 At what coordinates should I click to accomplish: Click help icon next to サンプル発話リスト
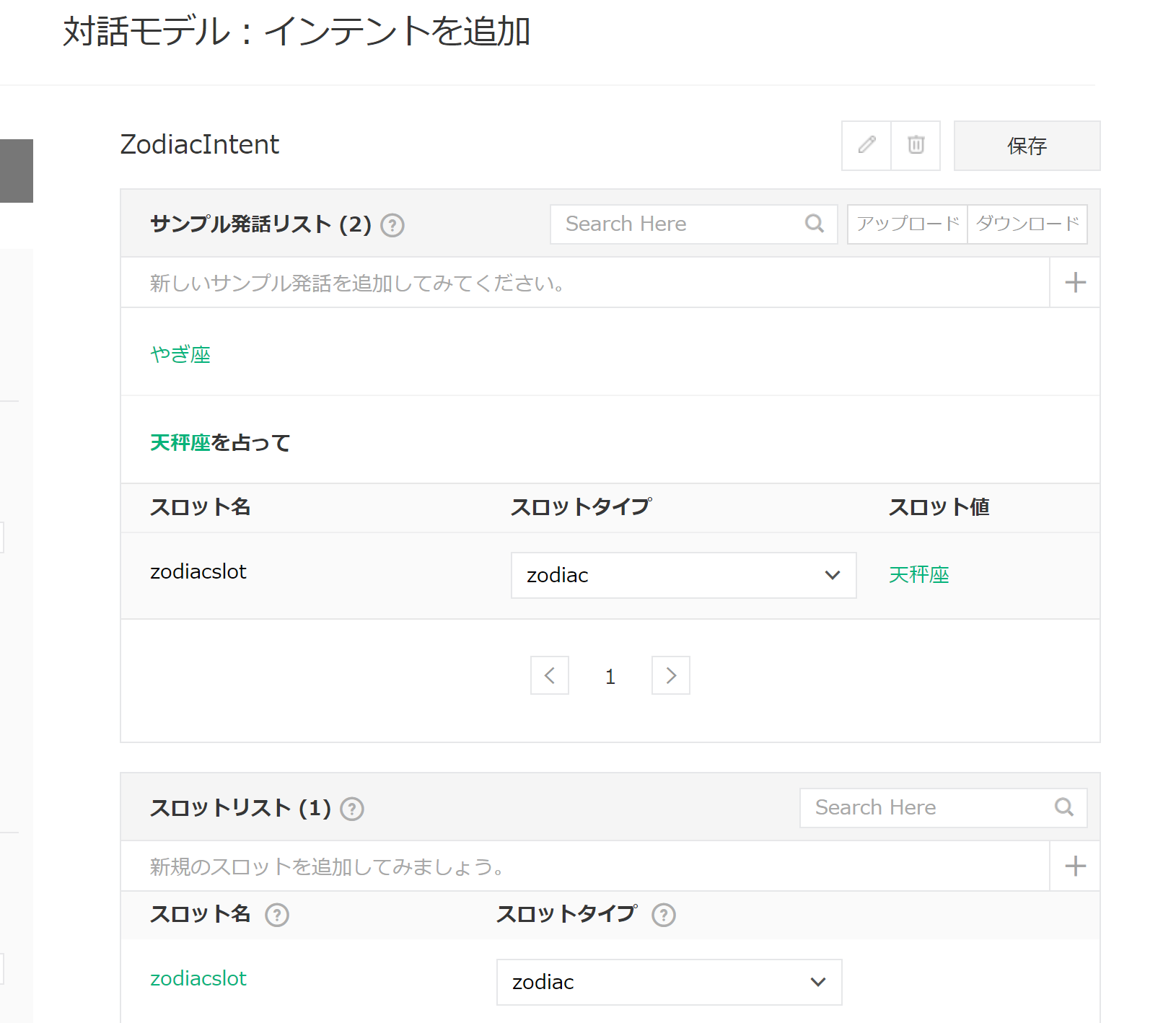tap(392, 226)
